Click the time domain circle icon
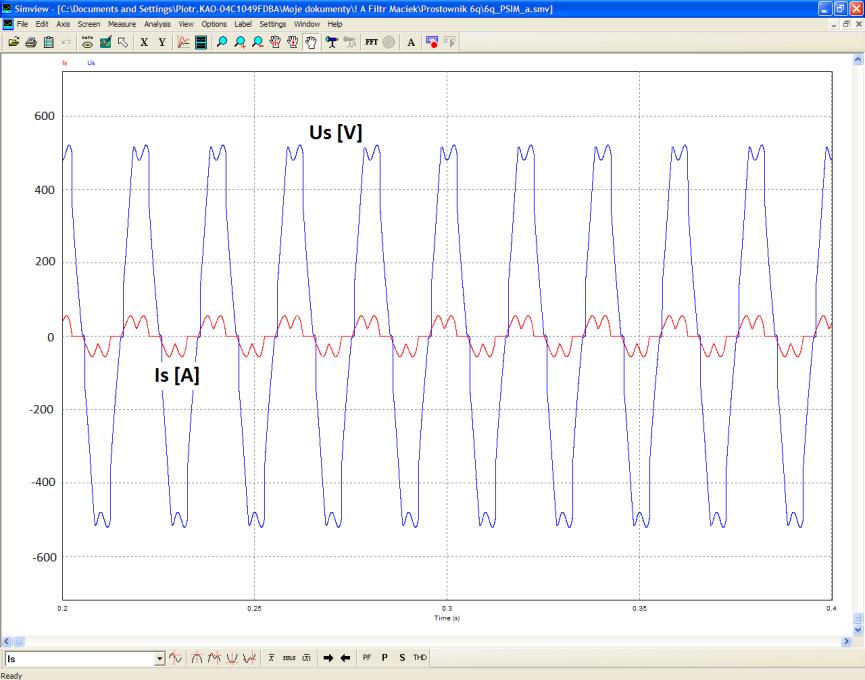 pyautogui.click(x=389, y=42)
